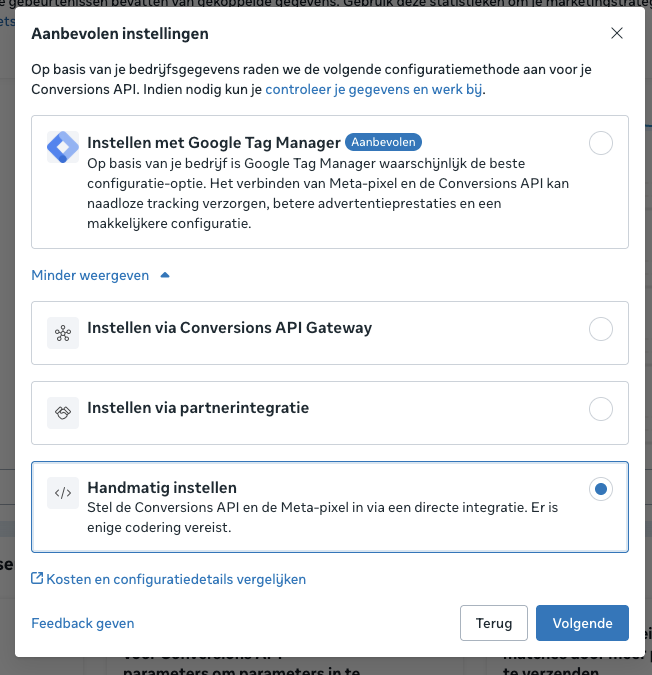Select the Conversions API Gateway radio button
Screen dimensions: 652x675
tap(601, 329)
